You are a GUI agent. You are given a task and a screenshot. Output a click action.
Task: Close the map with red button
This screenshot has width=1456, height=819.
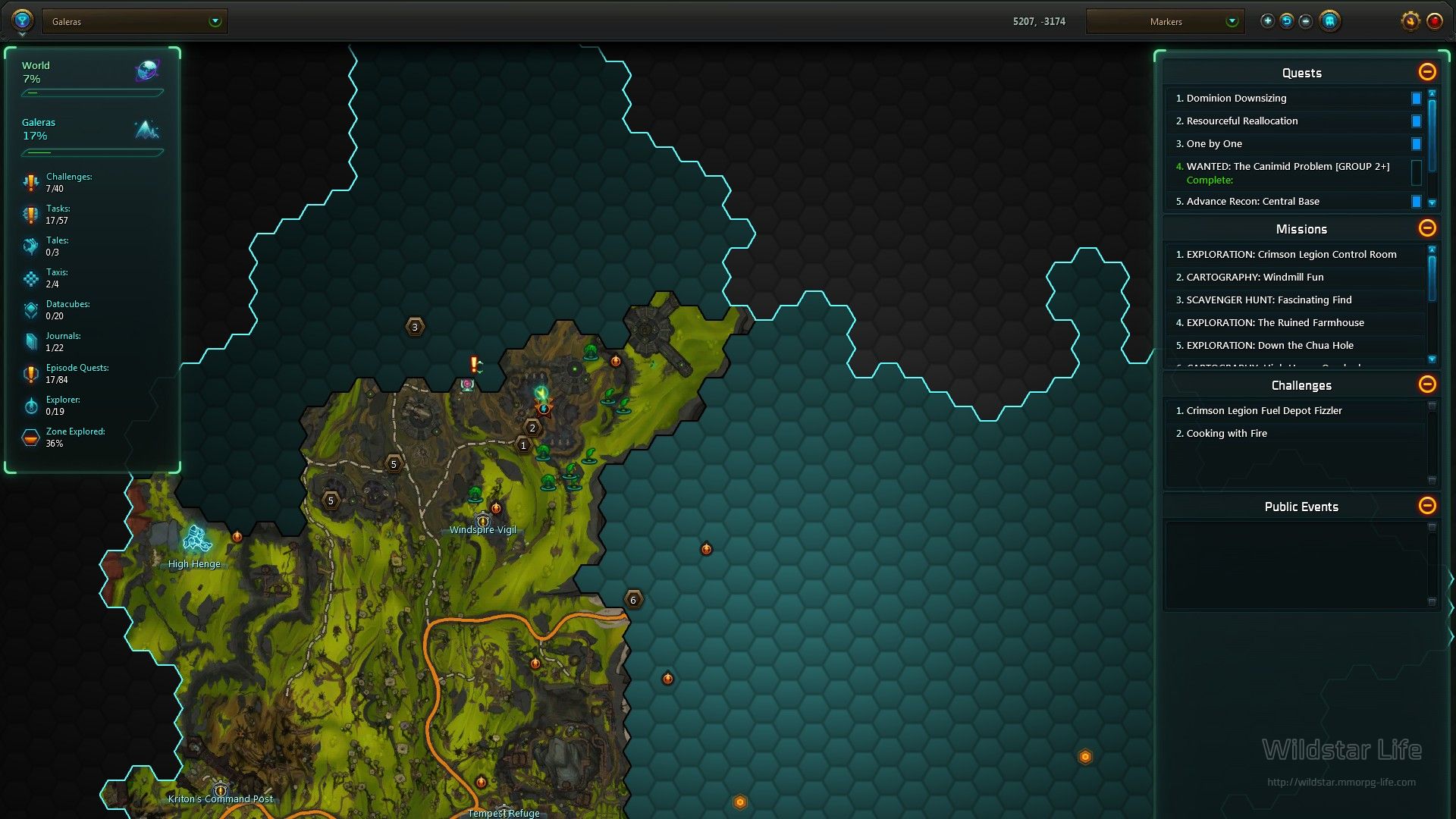1434,21
